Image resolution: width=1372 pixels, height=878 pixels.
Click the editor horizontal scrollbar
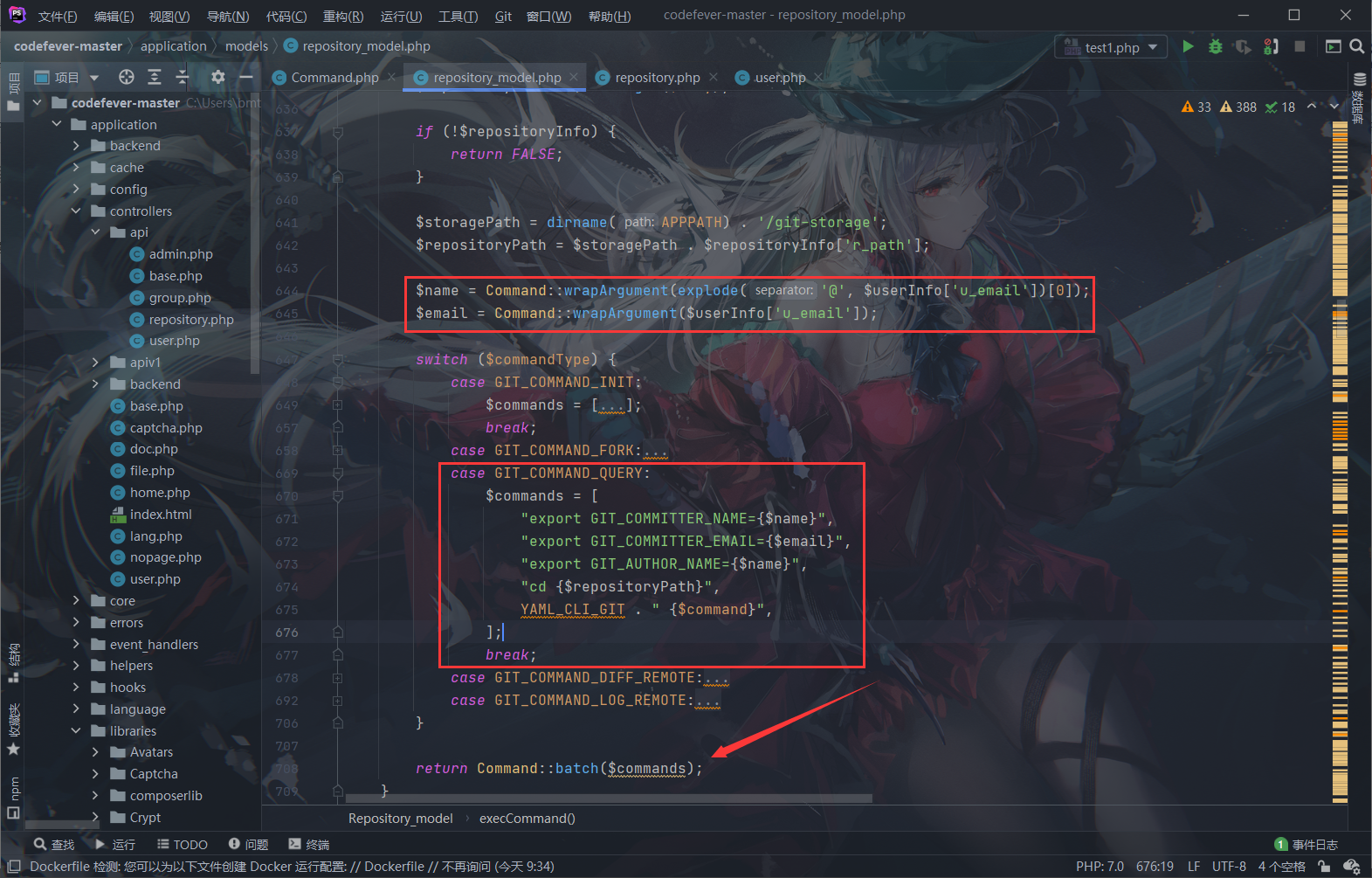(x=609, y=798)
